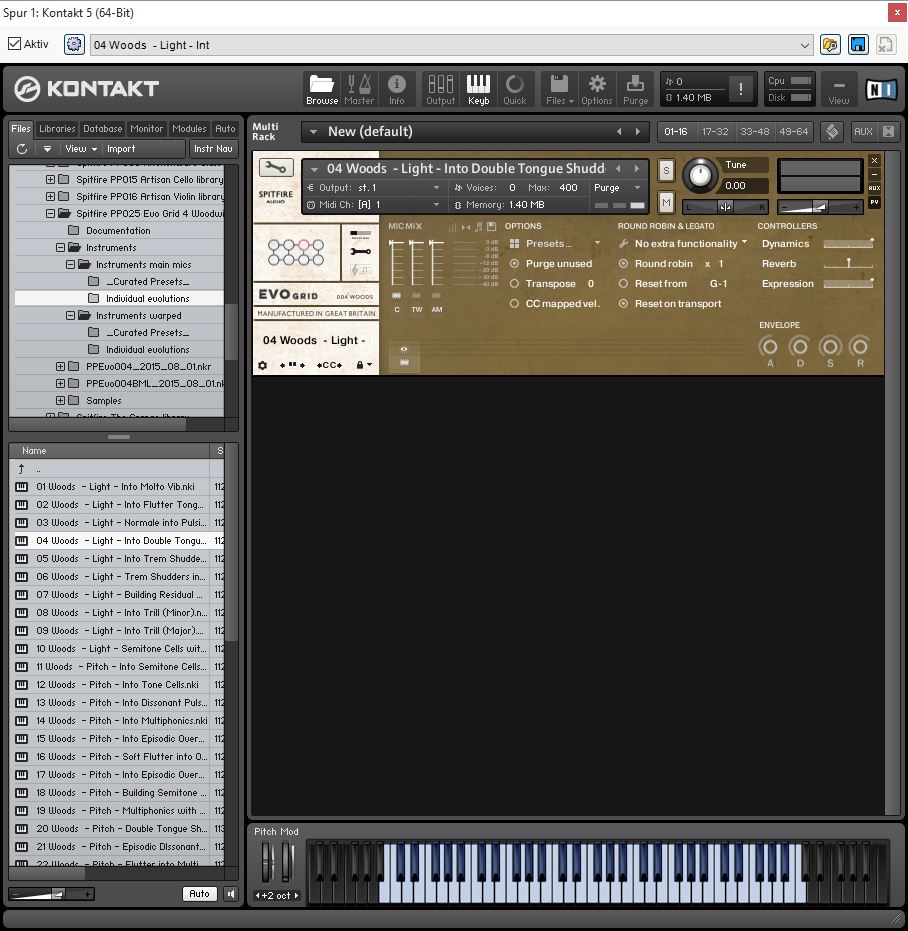The width and height of the screenshot is (908, 931).
Task: Switch to the Libraries tab
Action: coord(57,128)
